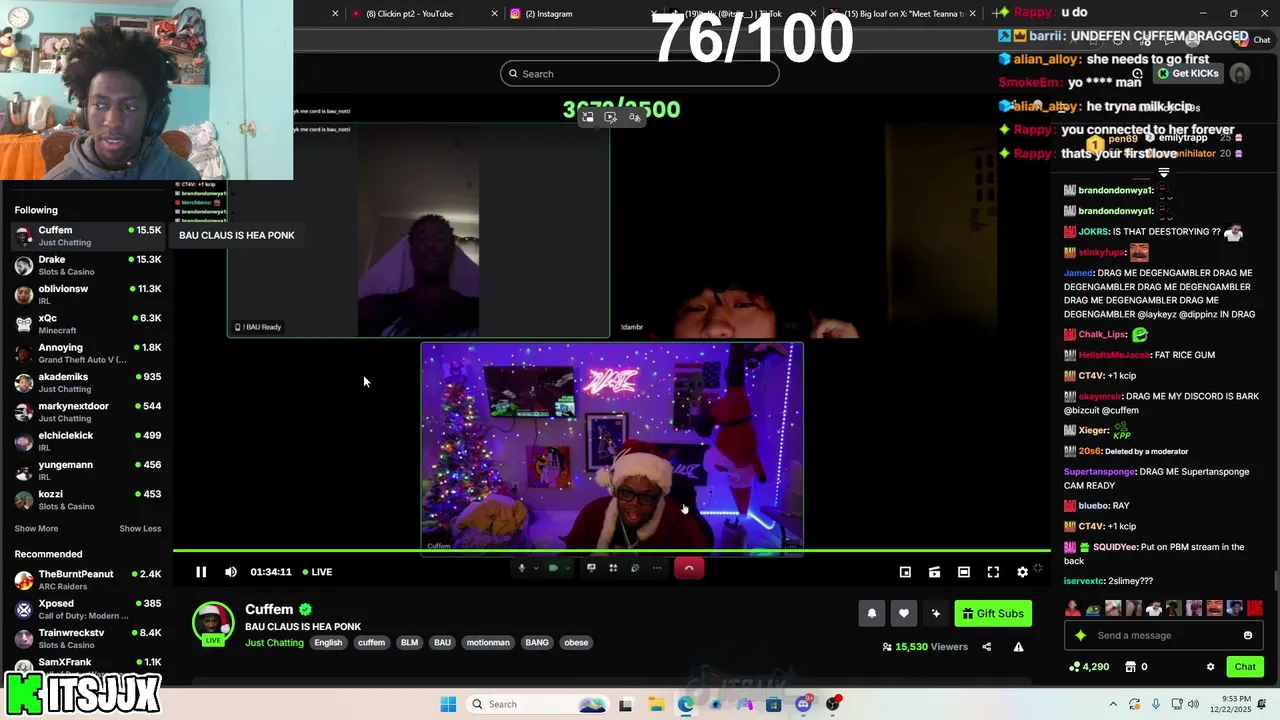Open the channel points balance 4,290
Image resolution: width=1280 pixels, height=720 pixels.
click(x=1090, y=667)
